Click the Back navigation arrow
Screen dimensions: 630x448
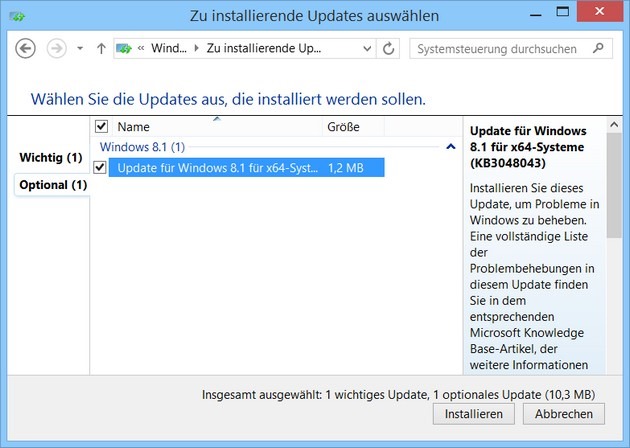coord(26,49)
